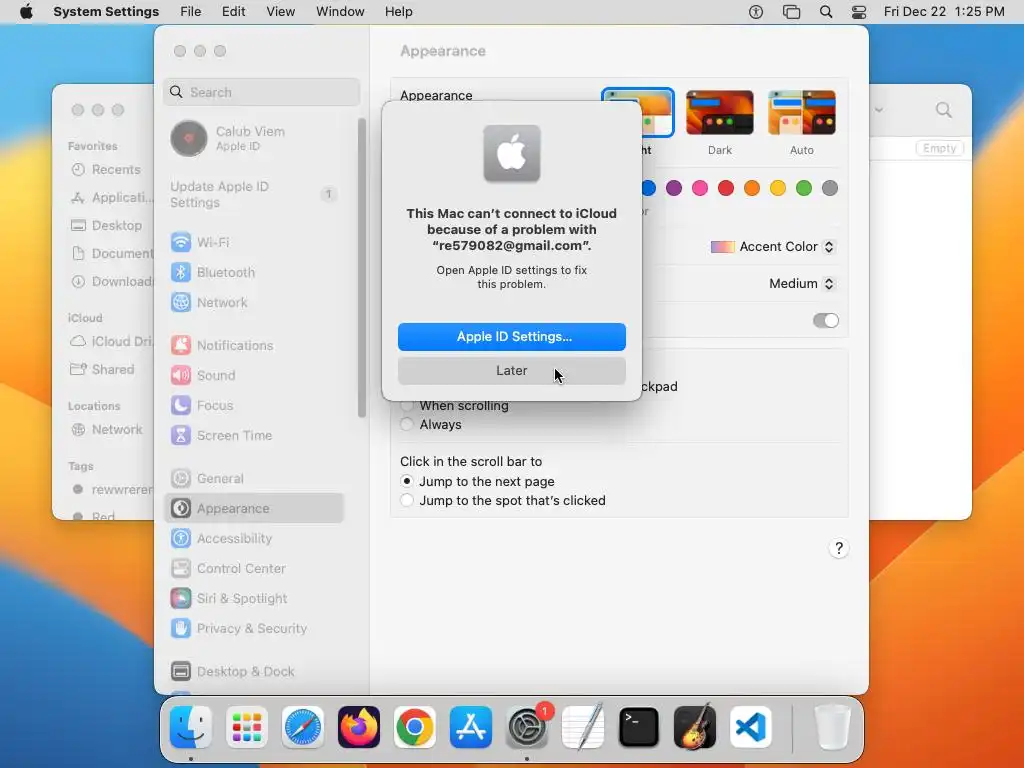The width and height of the screenshot is (1024, 768).
Task: Open Launchpad from the Dock
Action: (247, 727)
